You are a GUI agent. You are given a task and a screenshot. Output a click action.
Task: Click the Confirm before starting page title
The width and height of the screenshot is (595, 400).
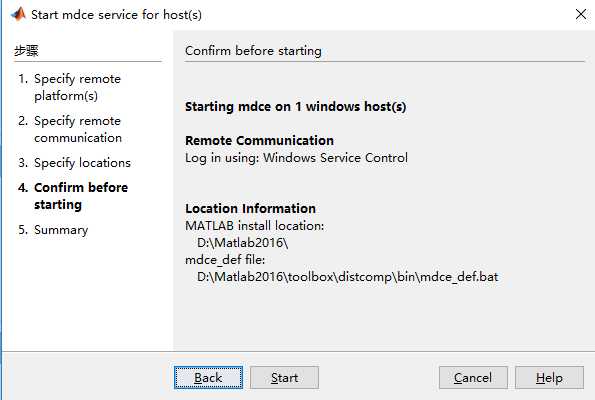coord(253,51)
